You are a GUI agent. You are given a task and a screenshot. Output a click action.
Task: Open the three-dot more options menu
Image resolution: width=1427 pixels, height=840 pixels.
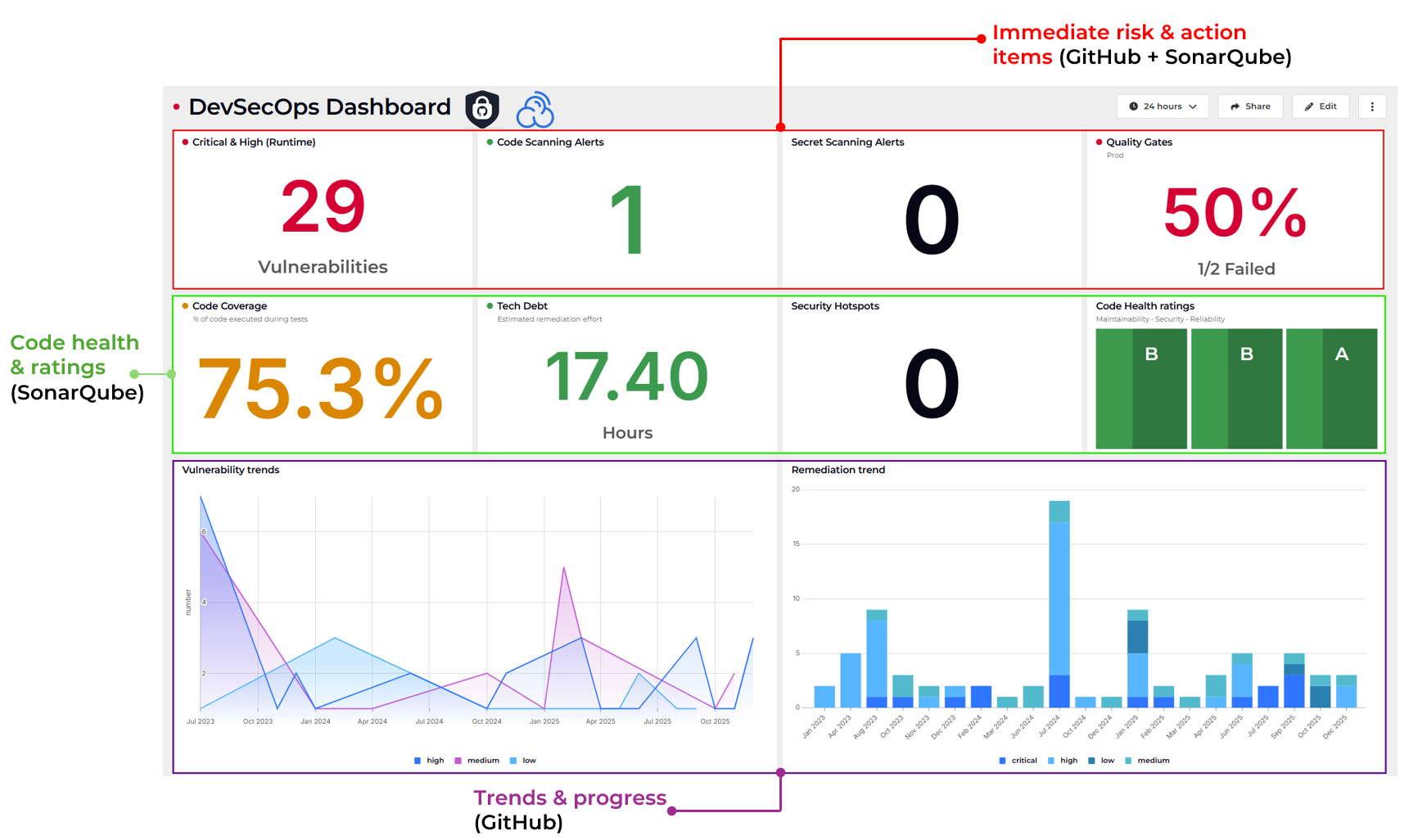click(x=1372, y=106)
